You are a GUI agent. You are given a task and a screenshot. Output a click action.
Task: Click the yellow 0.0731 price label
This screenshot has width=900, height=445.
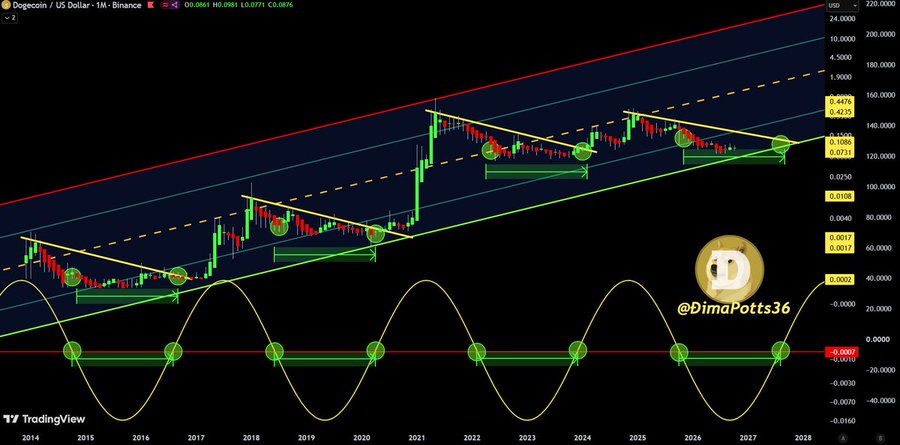[841, 152]
